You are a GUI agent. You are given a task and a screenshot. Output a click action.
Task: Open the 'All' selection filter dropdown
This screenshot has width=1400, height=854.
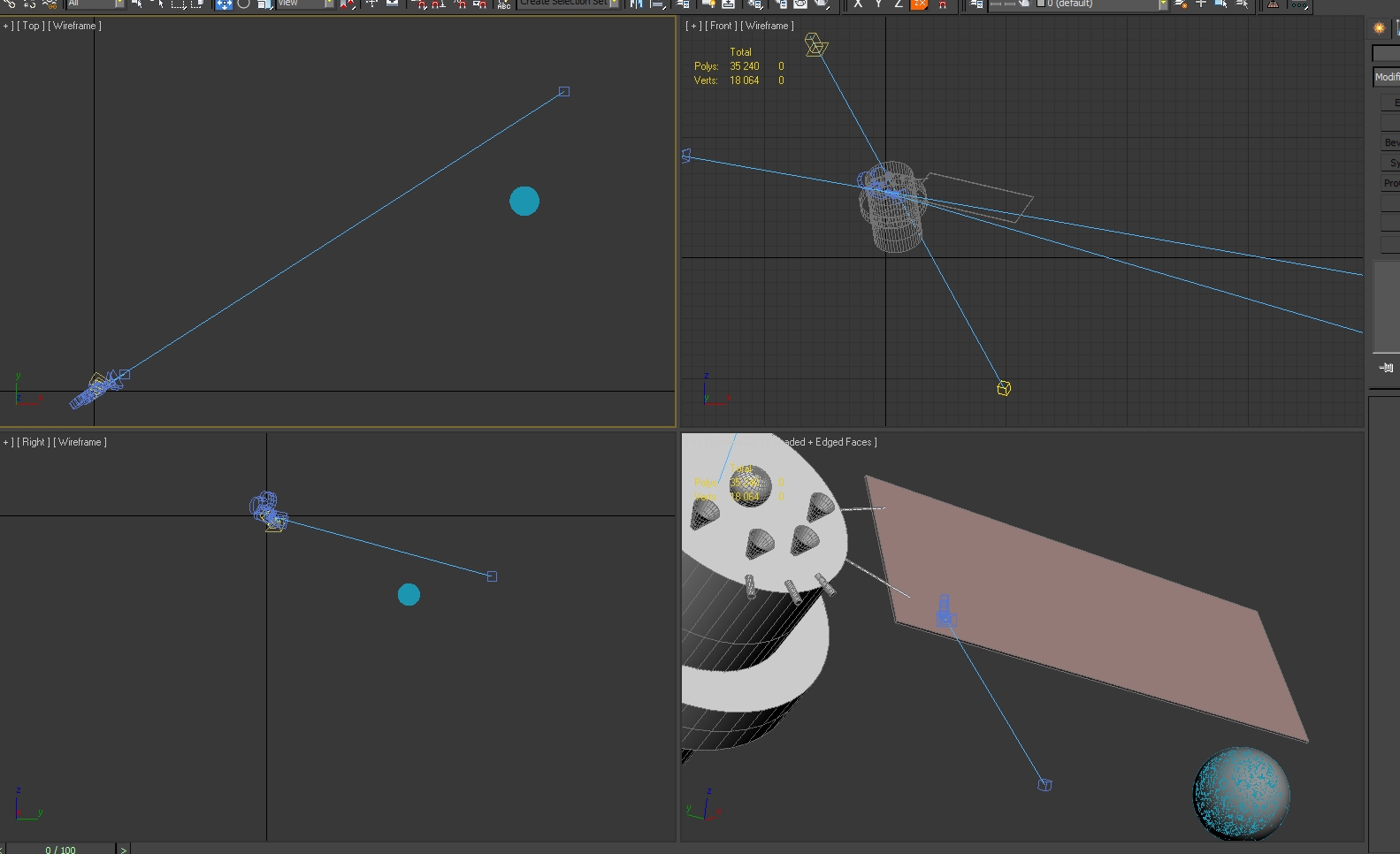click(96, 4)
